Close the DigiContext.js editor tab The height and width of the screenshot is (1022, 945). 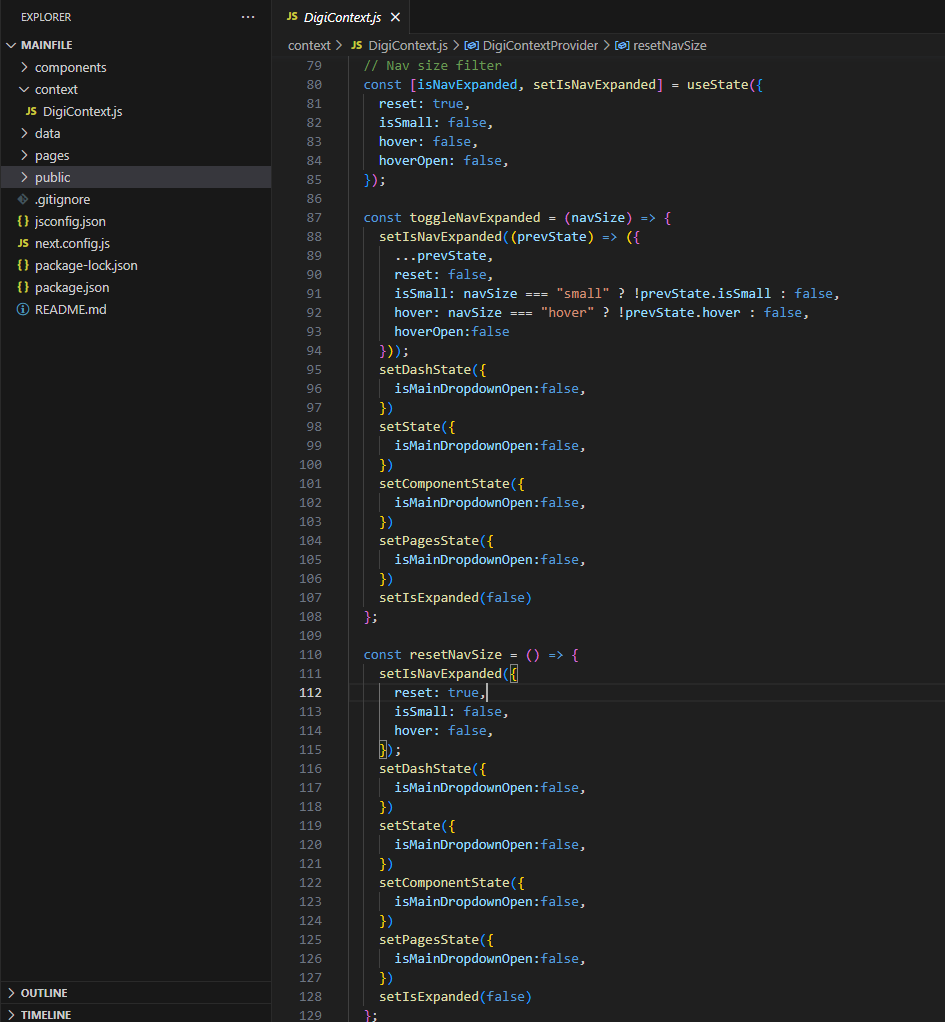coord(395,18)
